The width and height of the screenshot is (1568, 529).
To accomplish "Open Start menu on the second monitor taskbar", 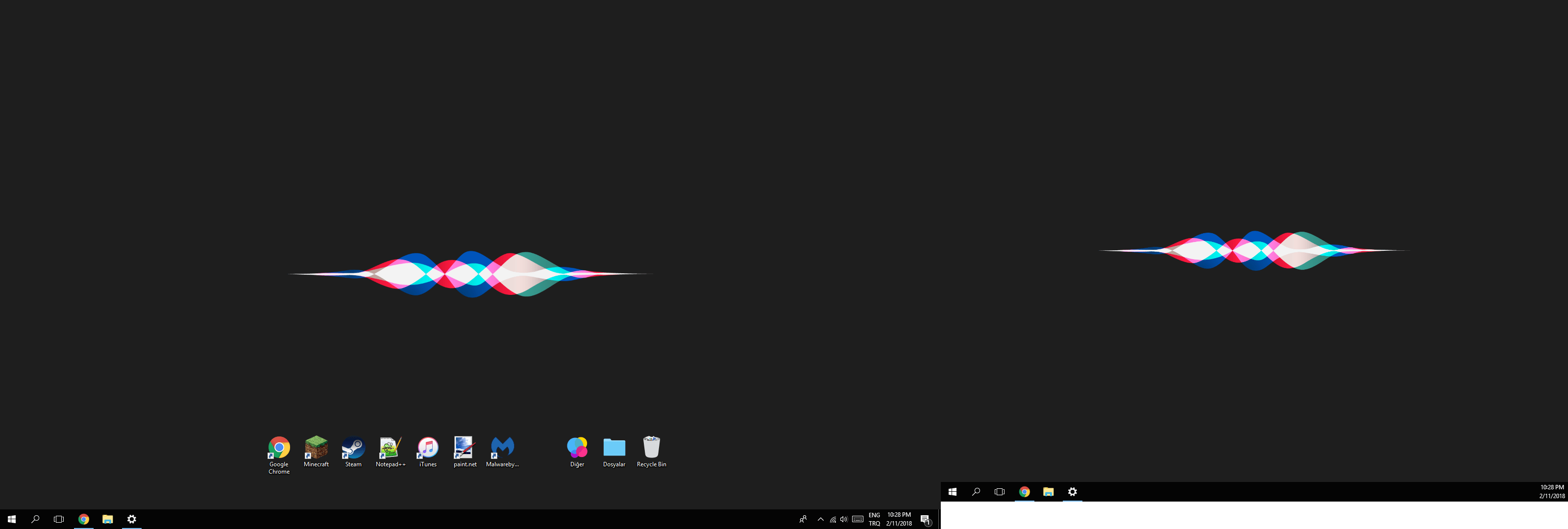I will coord(953,492).
